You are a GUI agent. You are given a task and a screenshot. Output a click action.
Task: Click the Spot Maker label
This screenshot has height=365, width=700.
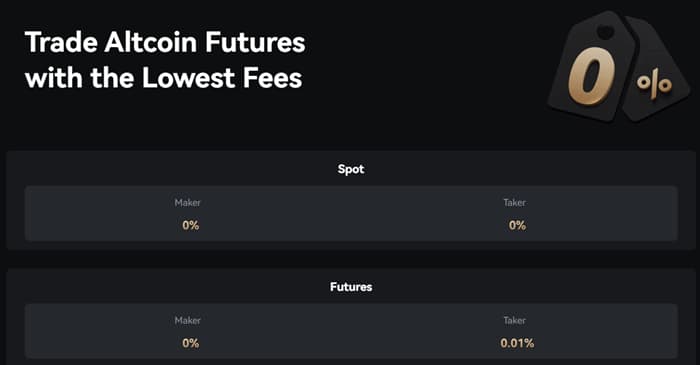(x=188, y=203)
